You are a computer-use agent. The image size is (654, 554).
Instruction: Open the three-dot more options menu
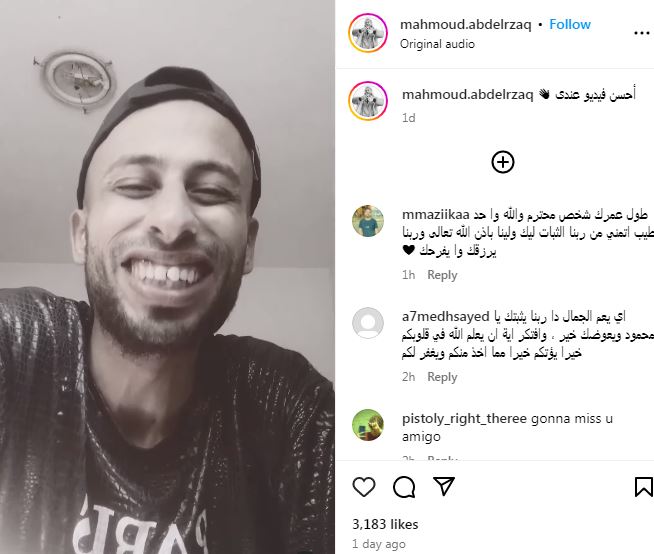(641, 33)
